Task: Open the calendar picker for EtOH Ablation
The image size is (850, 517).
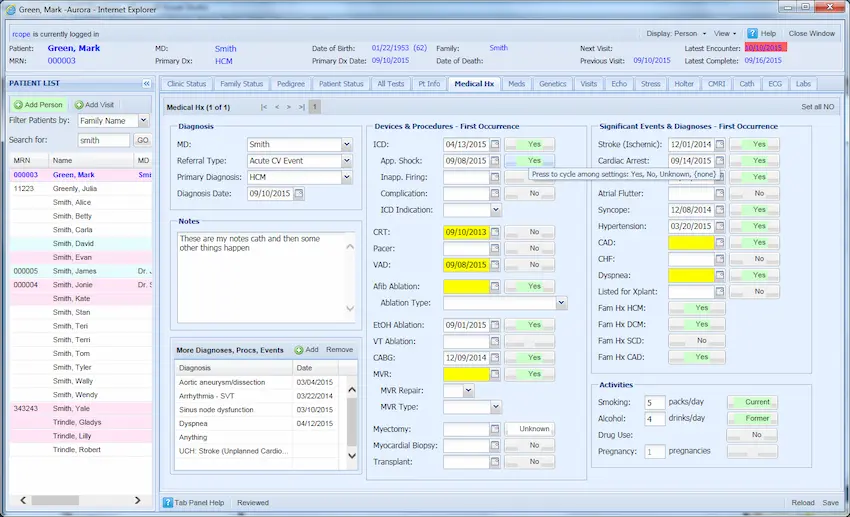Action: [x=495, y=325]
